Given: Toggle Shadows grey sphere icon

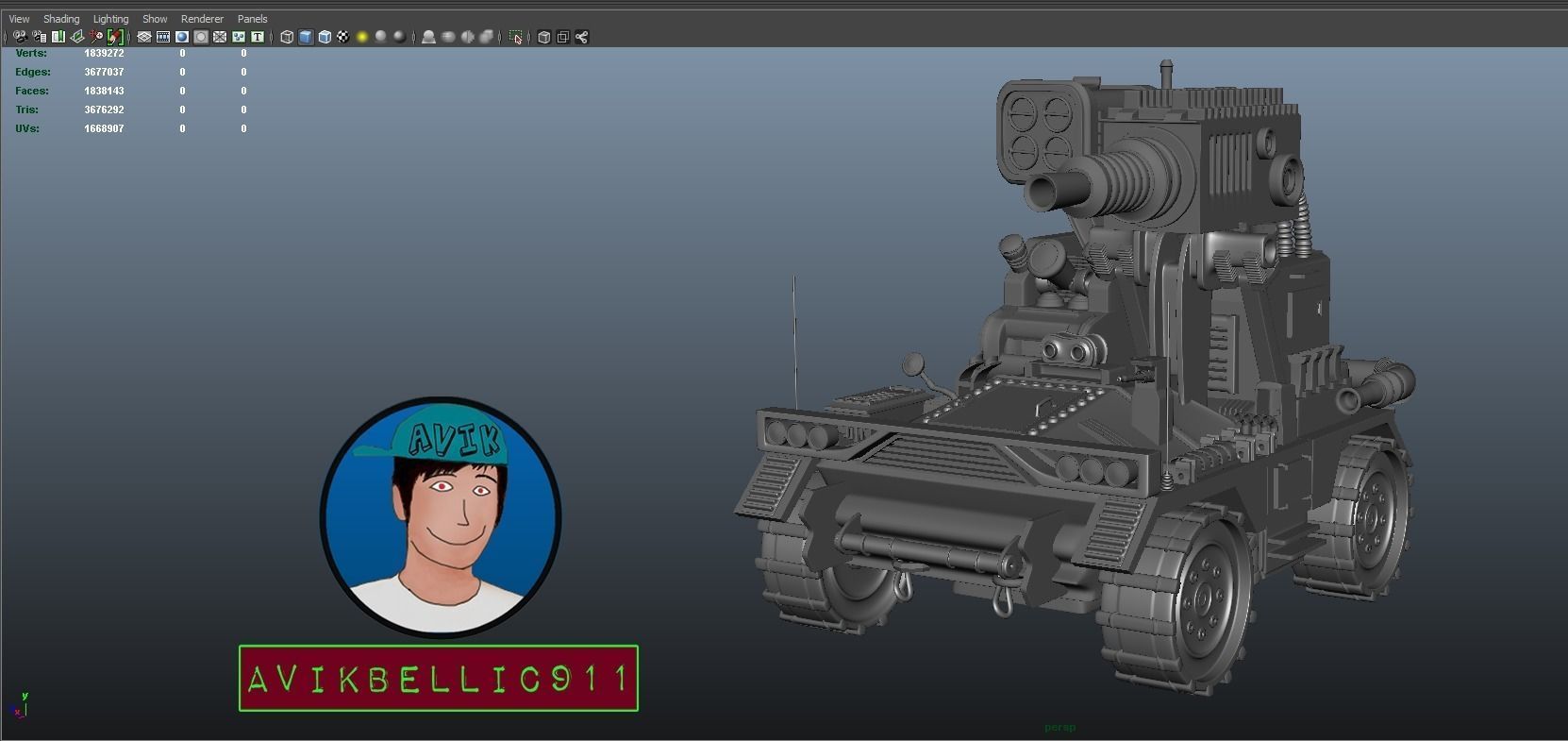Looking at the screenshot, I should pyautogui.click(x=381, y=37).
